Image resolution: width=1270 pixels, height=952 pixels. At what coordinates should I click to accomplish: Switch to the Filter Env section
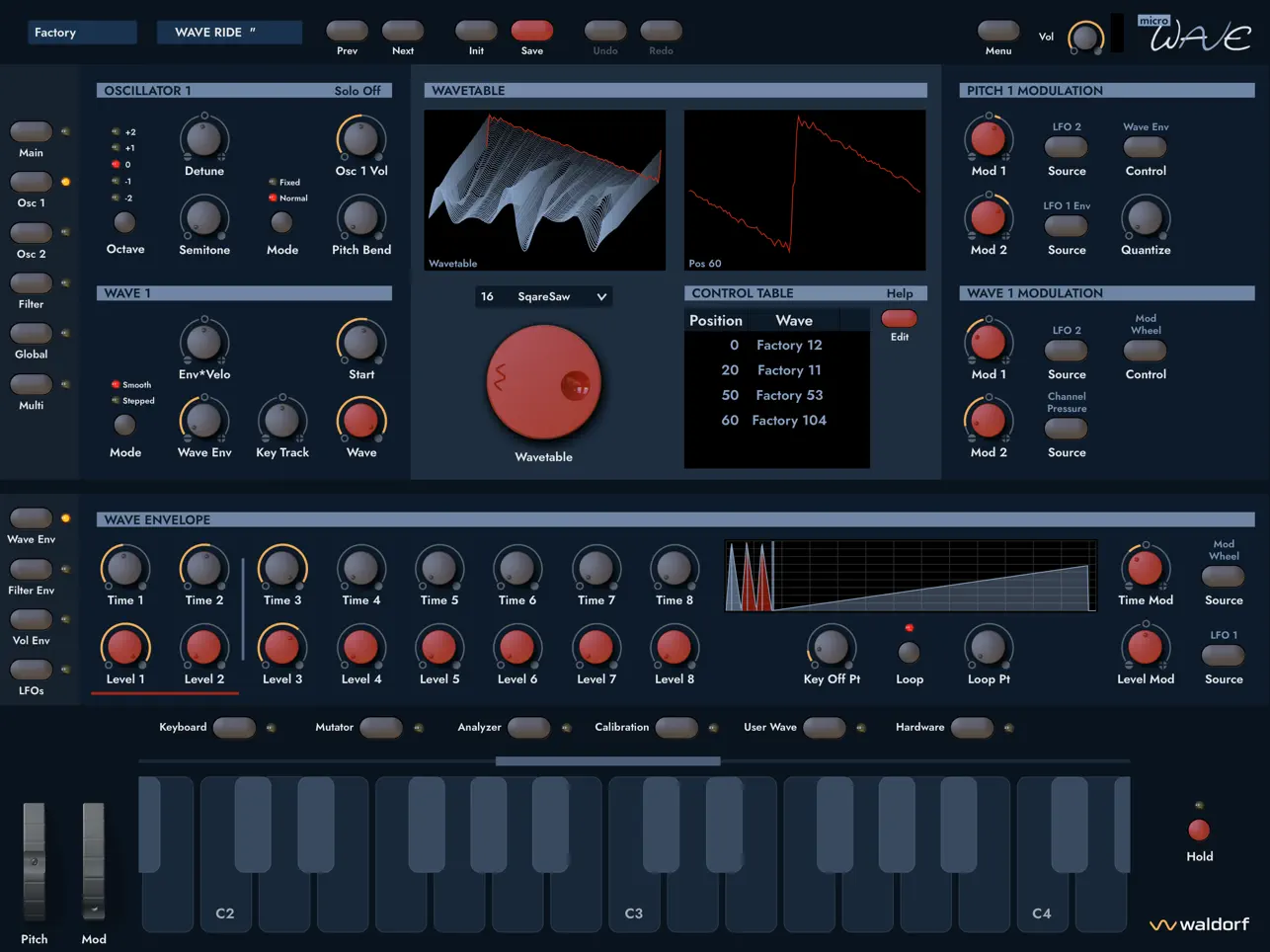(x=31, y=569)
